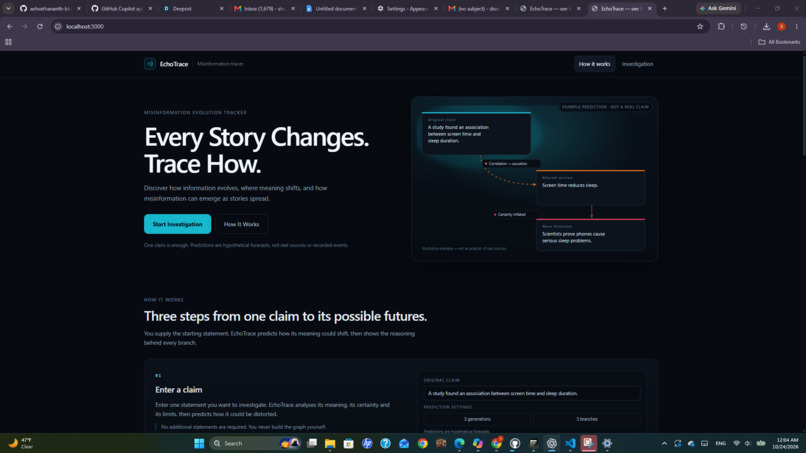Open Microsoft Store from taskbar

pos(349,443)
